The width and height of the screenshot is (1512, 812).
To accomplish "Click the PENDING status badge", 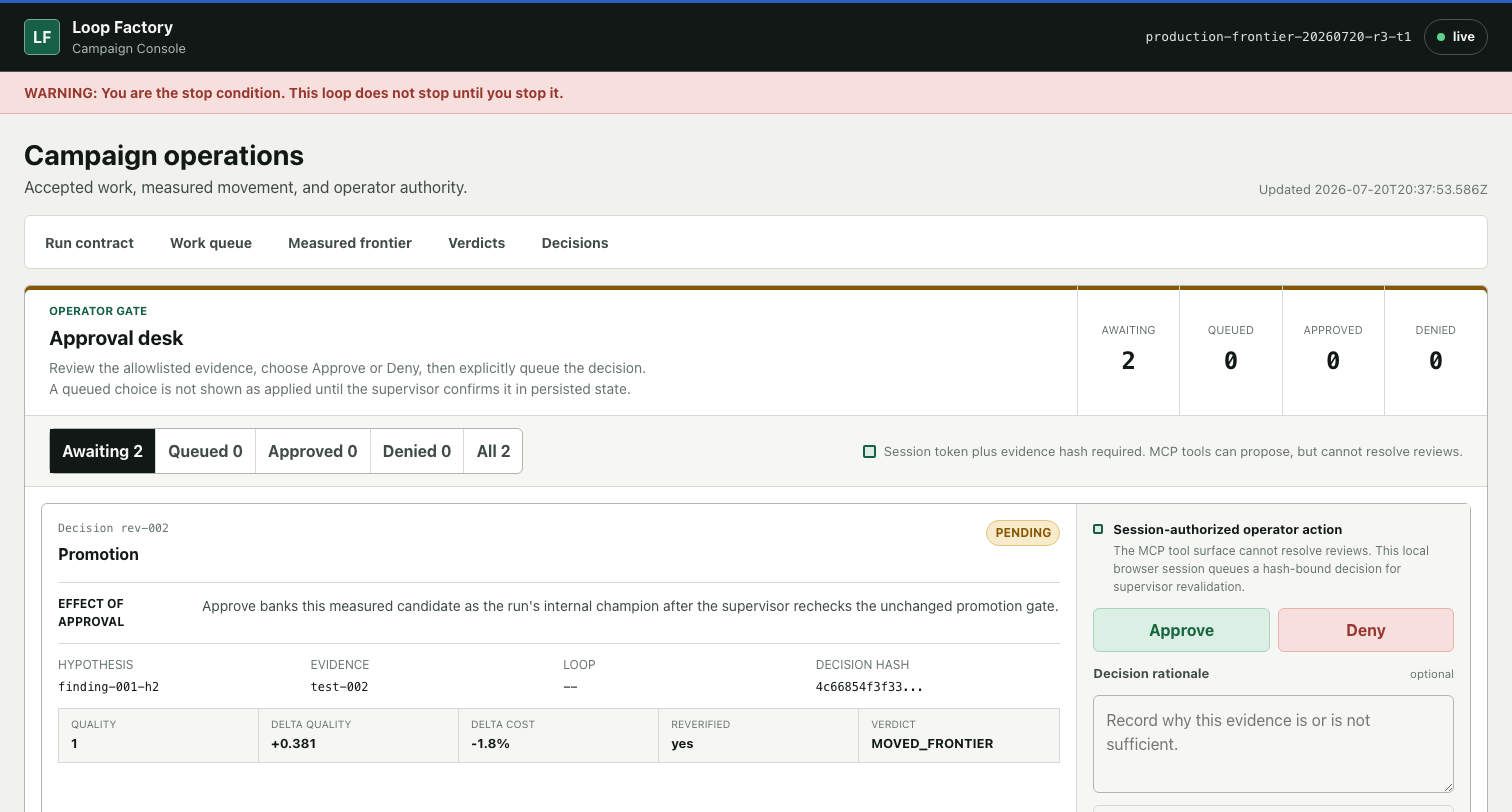I will 1023,532.
